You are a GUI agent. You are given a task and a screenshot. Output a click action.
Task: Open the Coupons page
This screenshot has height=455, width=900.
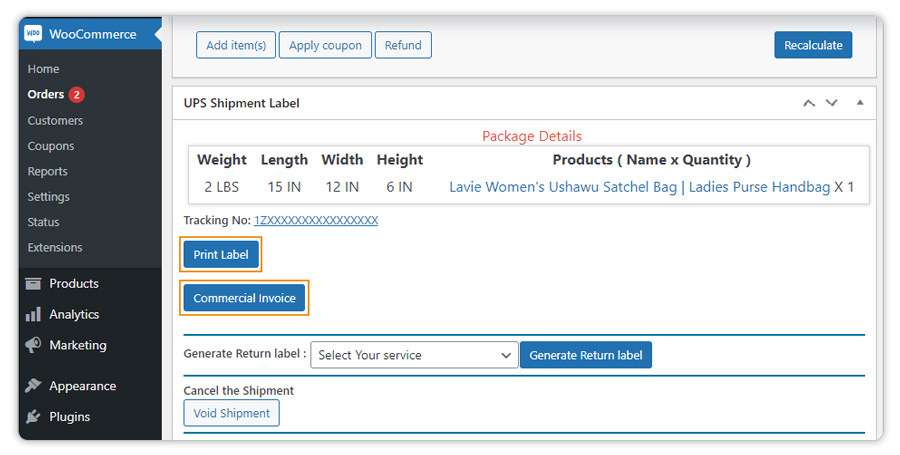51,146
